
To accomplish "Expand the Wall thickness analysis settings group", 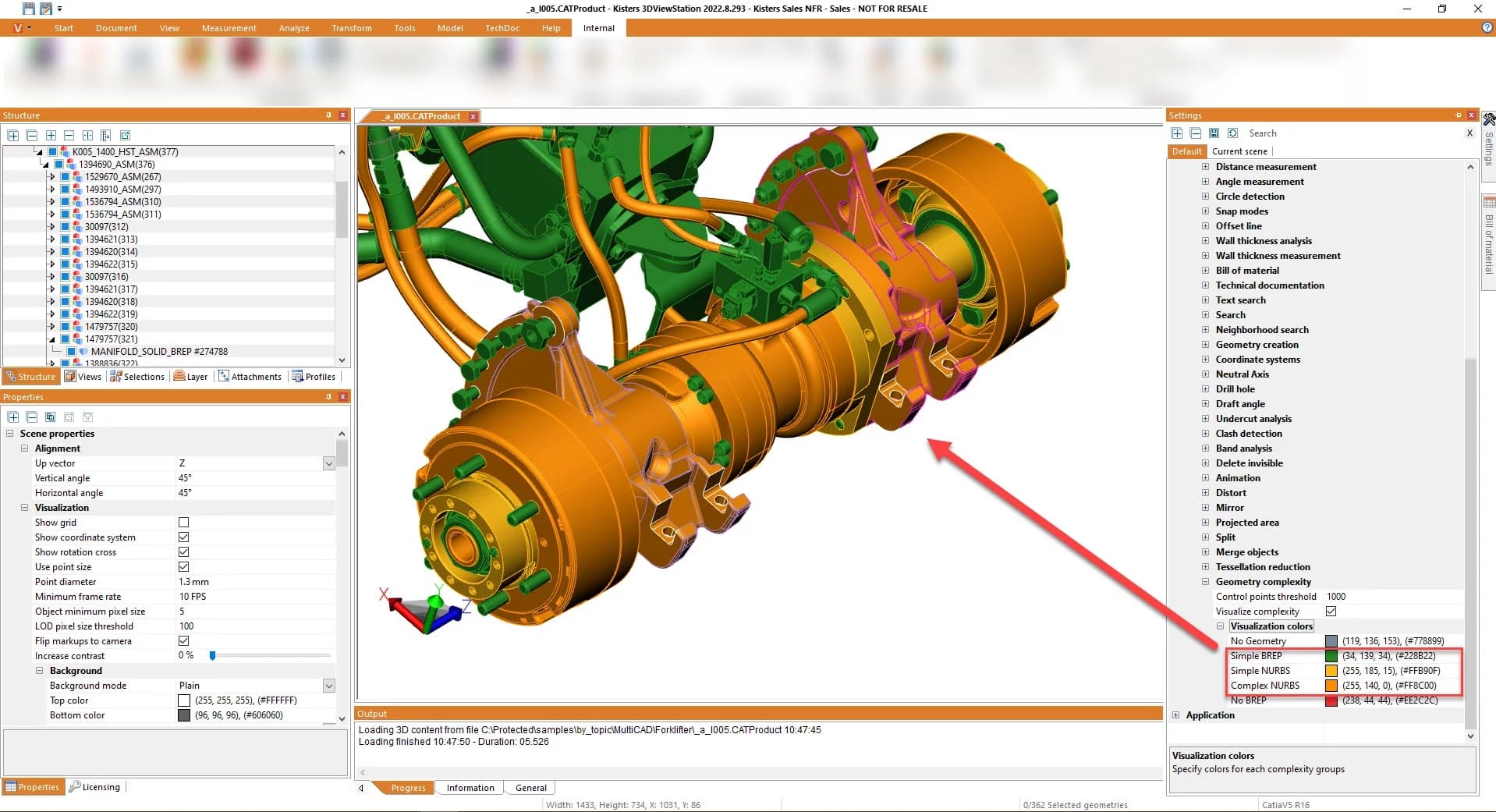I will (1205, 241).
